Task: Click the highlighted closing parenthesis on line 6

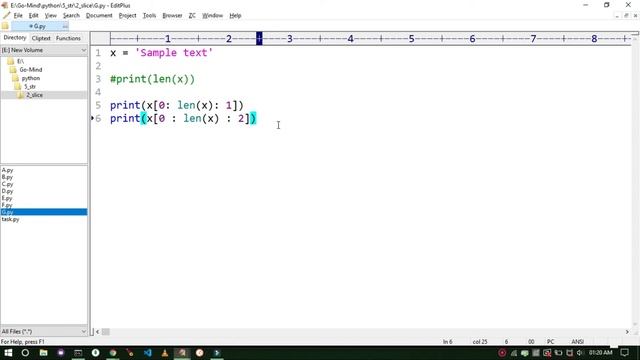Action: [253, 118]
